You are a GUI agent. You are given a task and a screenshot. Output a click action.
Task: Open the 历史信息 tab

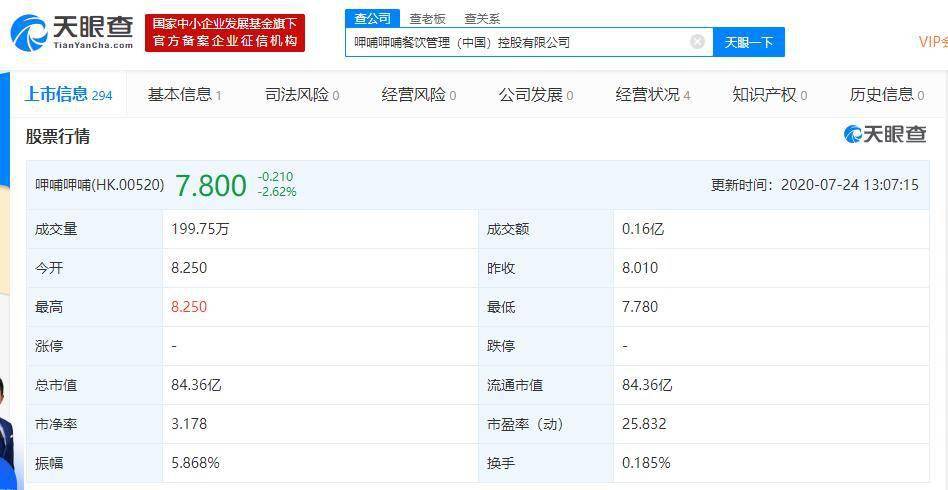coord(886,94)
